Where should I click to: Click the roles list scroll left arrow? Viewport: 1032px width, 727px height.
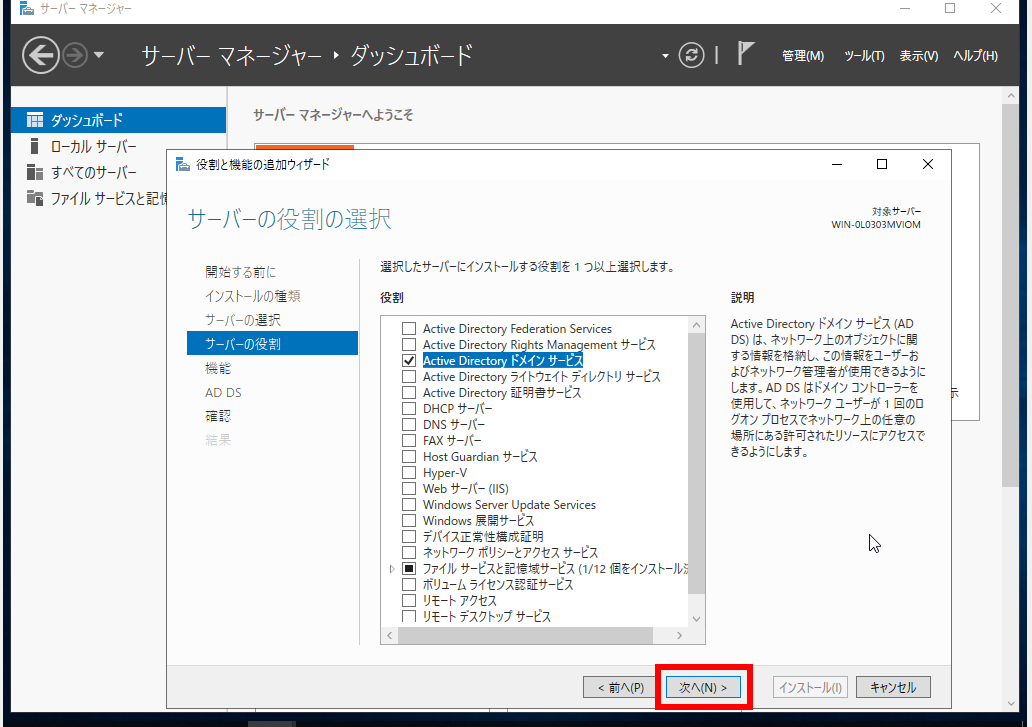tap(390, 636)
